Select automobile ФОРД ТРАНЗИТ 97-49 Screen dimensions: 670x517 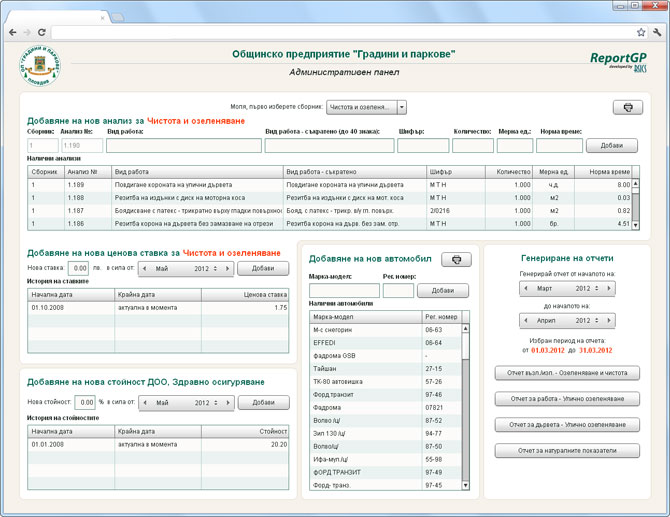[386, 472]
